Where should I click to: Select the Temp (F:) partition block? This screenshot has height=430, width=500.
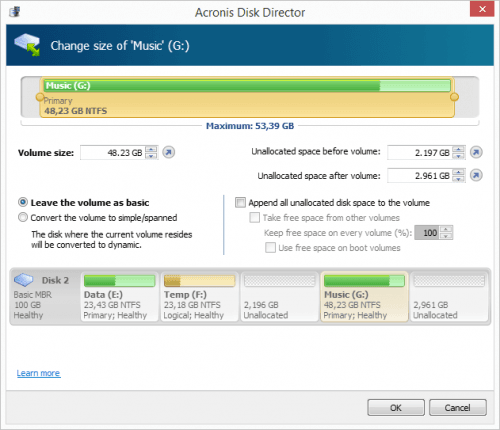point(199,297)
